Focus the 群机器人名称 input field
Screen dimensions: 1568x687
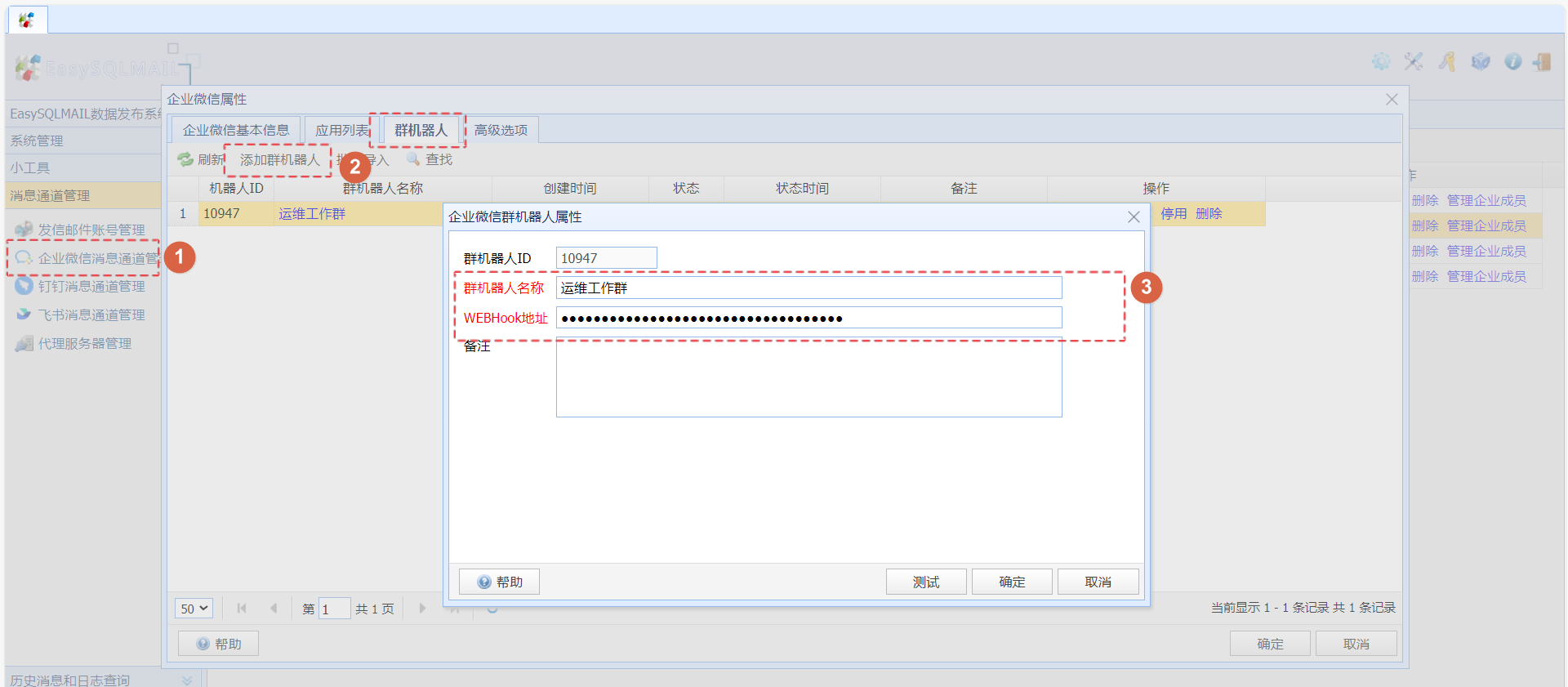coord(809,288)
